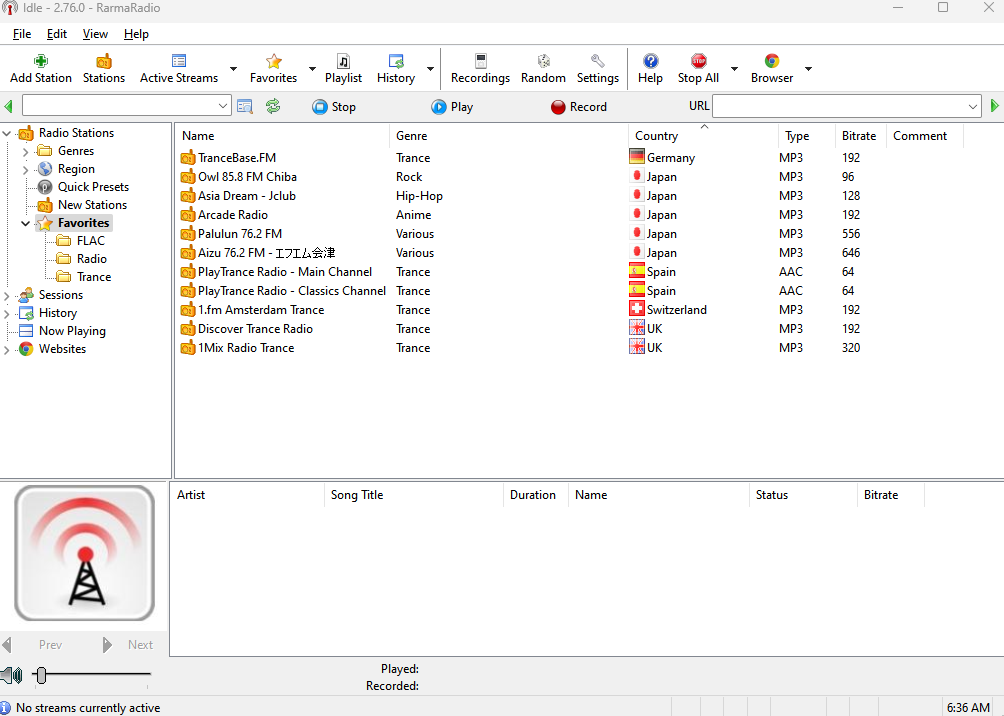Open the Stop All dropdown arrow

[734, 69]
